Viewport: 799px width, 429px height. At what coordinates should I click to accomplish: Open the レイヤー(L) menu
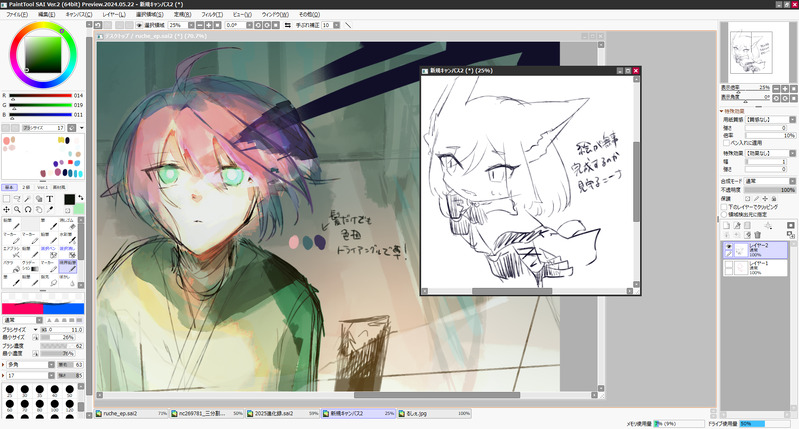pos(114,15)
